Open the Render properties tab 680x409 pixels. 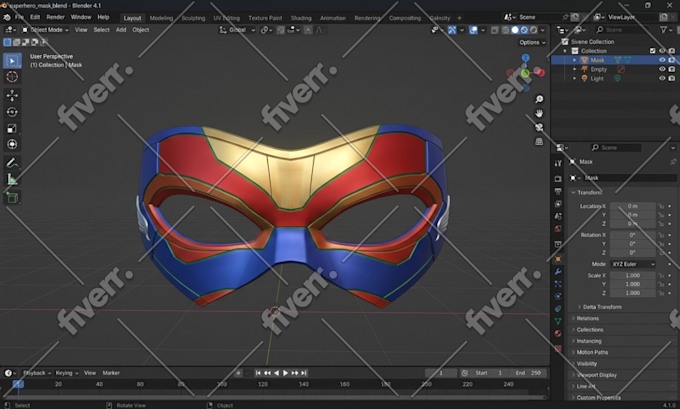click(558, 179)
